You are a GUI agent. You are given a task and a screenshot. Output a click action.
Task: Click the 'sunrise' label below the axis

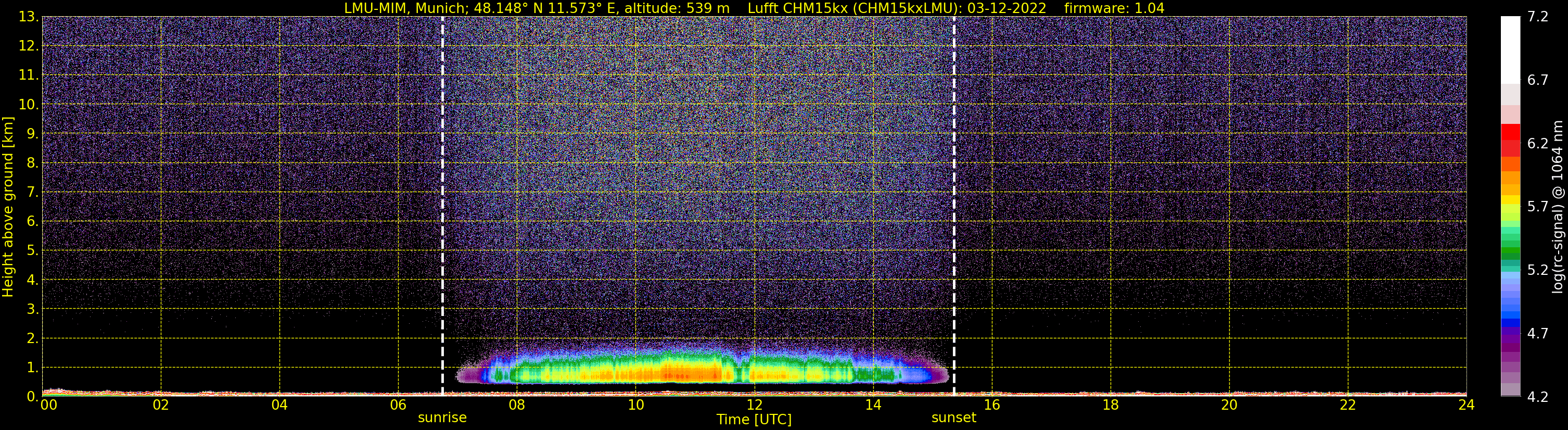442,418
